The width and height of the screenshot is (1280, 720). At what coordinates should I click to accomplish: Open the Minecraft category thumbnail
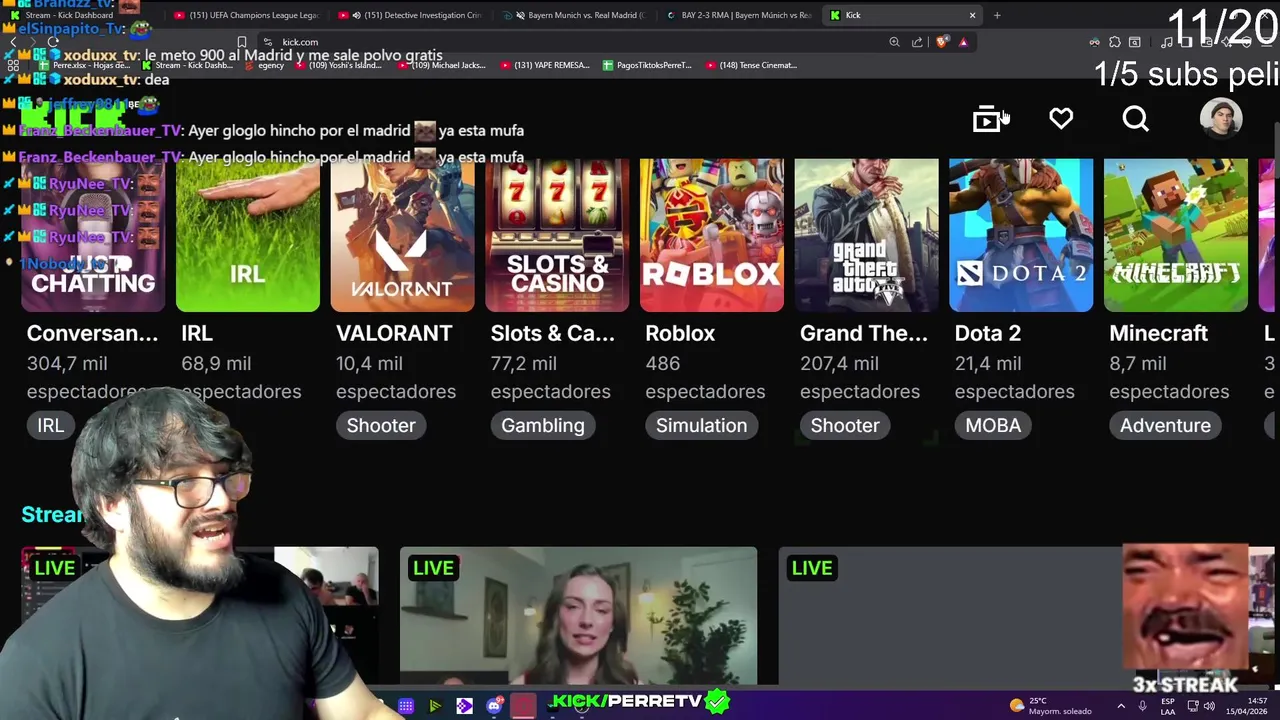[x=1176, y=235]
